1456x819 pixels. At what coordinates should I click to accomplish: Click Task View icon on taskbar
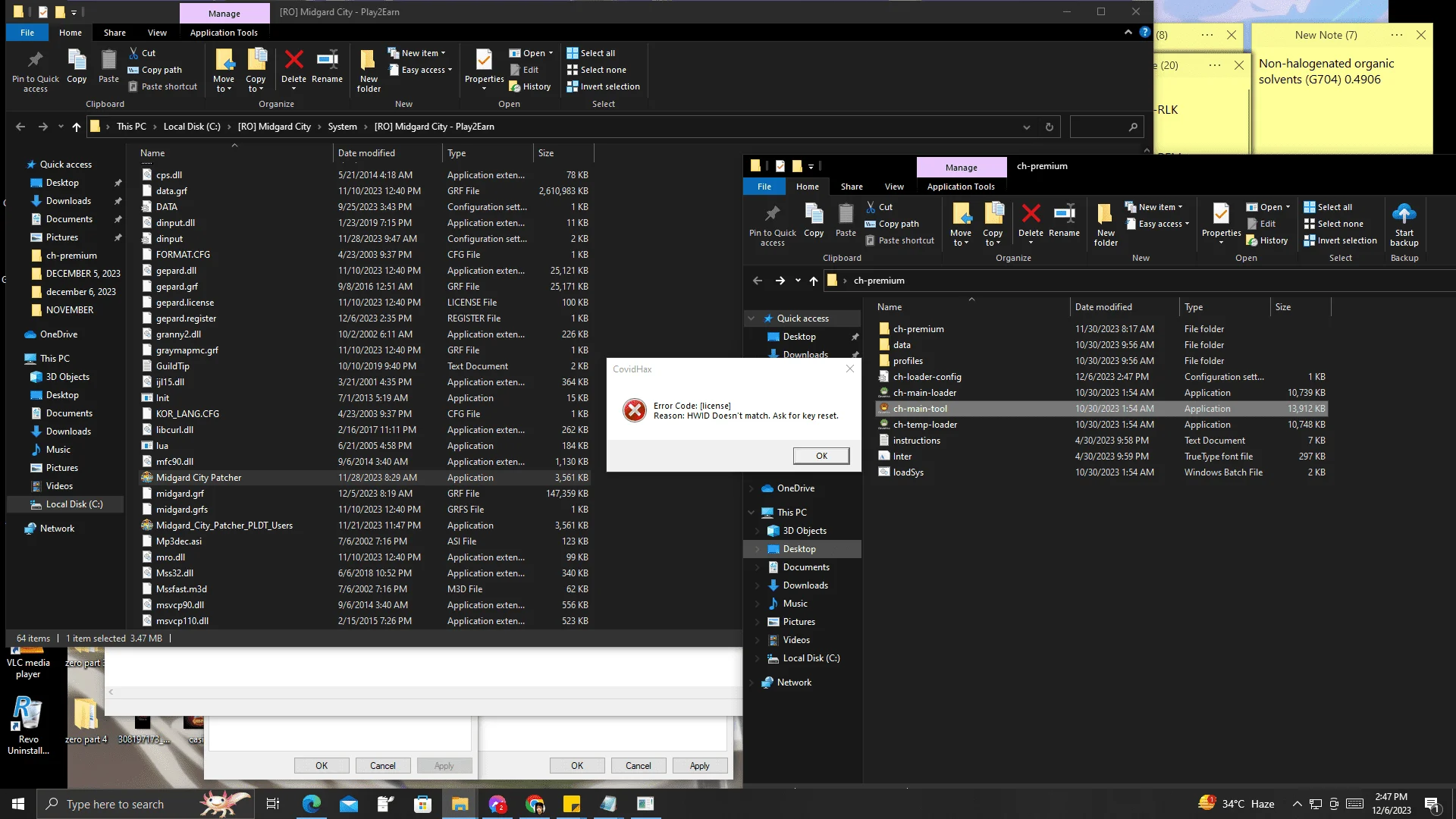pos(273,804)
